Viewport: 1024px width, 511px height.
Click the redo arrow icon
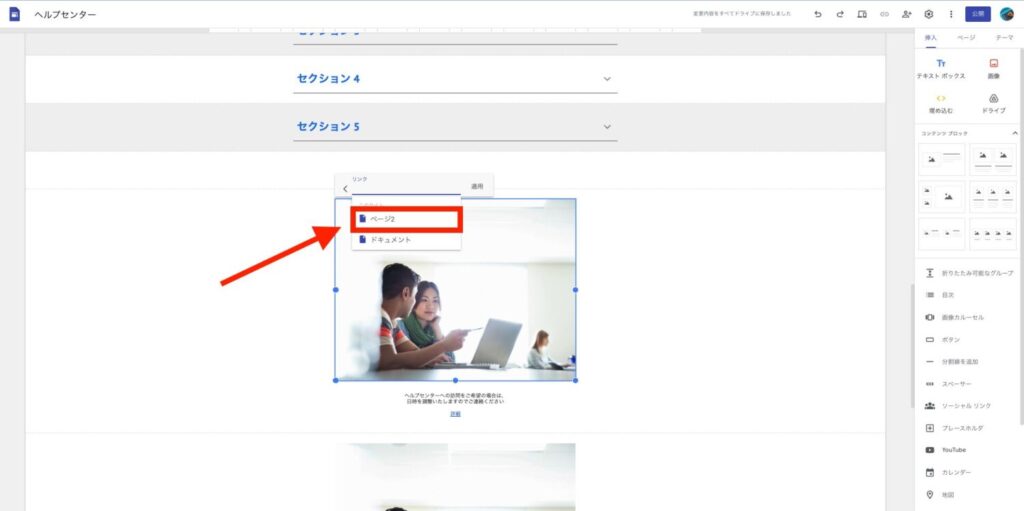[839, 14]
